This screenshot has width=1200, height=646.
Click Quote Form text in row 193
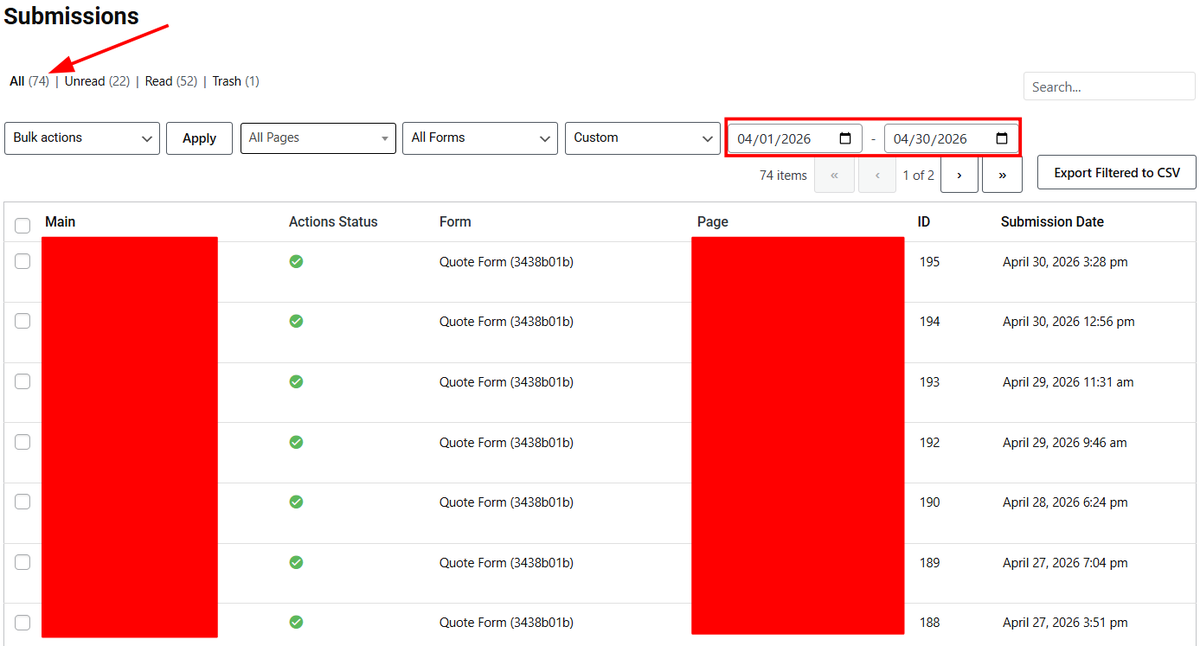[506, 382]
